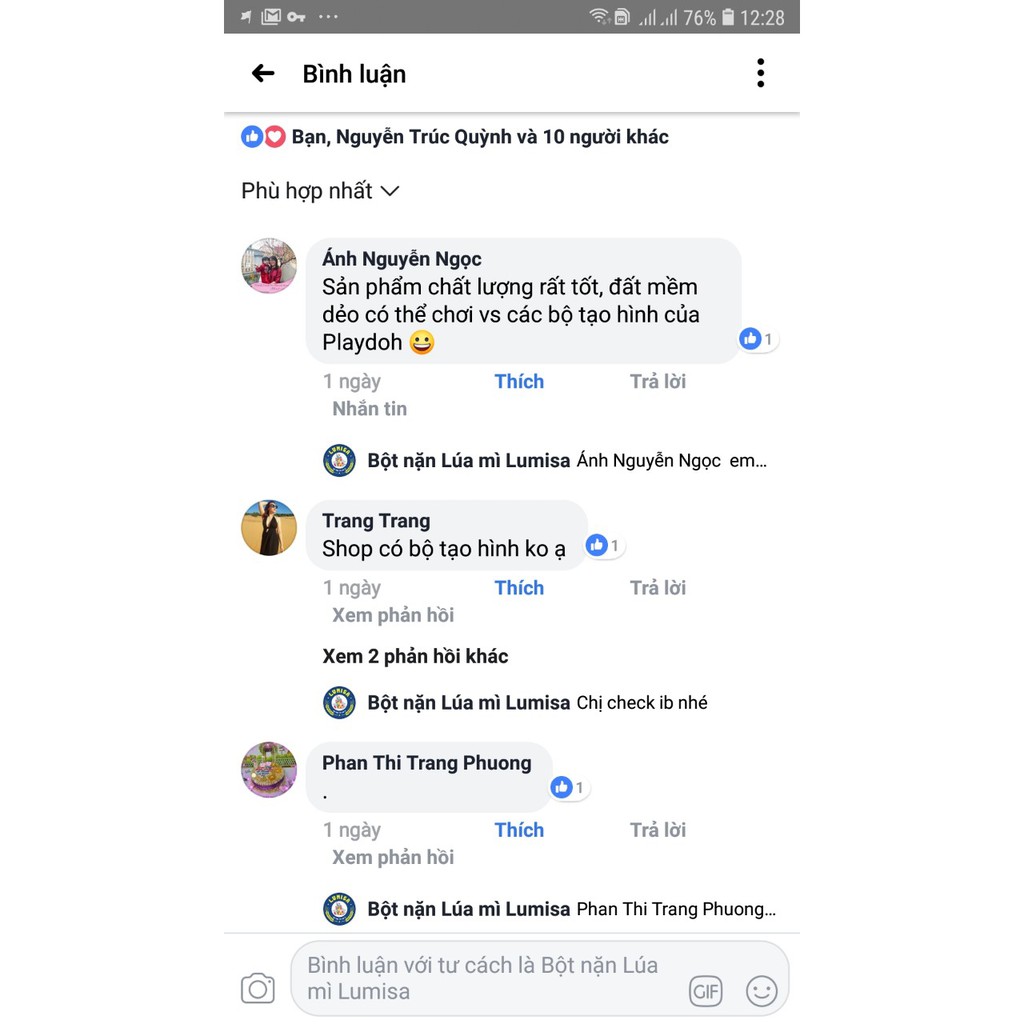Tap like reaction count on Ánh's comment
The image size is (1024, 1024).
pyautogui.click(x=758, y=339)
